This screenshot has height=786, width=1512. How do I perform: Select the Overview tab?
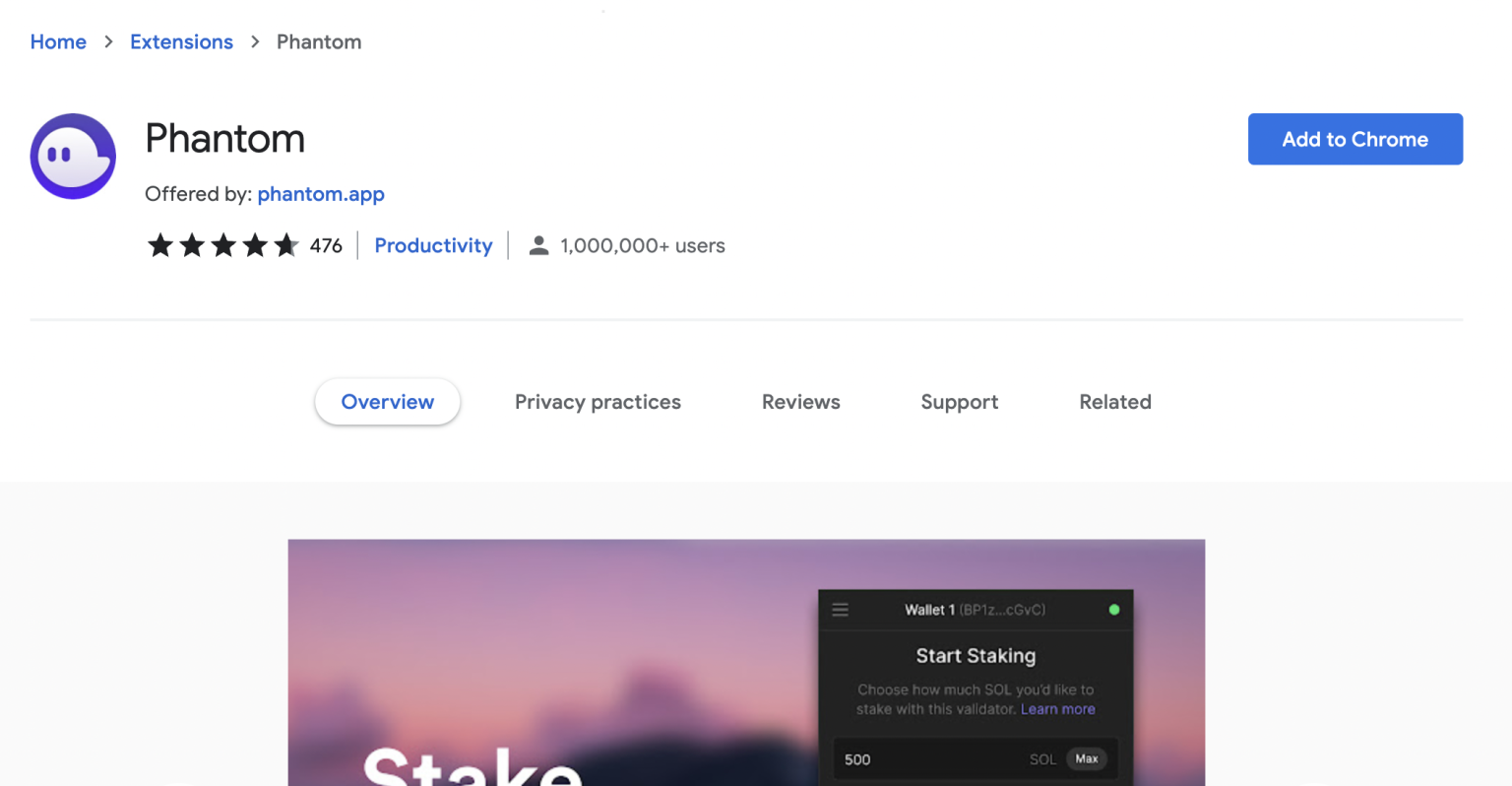tap(387, 402)
